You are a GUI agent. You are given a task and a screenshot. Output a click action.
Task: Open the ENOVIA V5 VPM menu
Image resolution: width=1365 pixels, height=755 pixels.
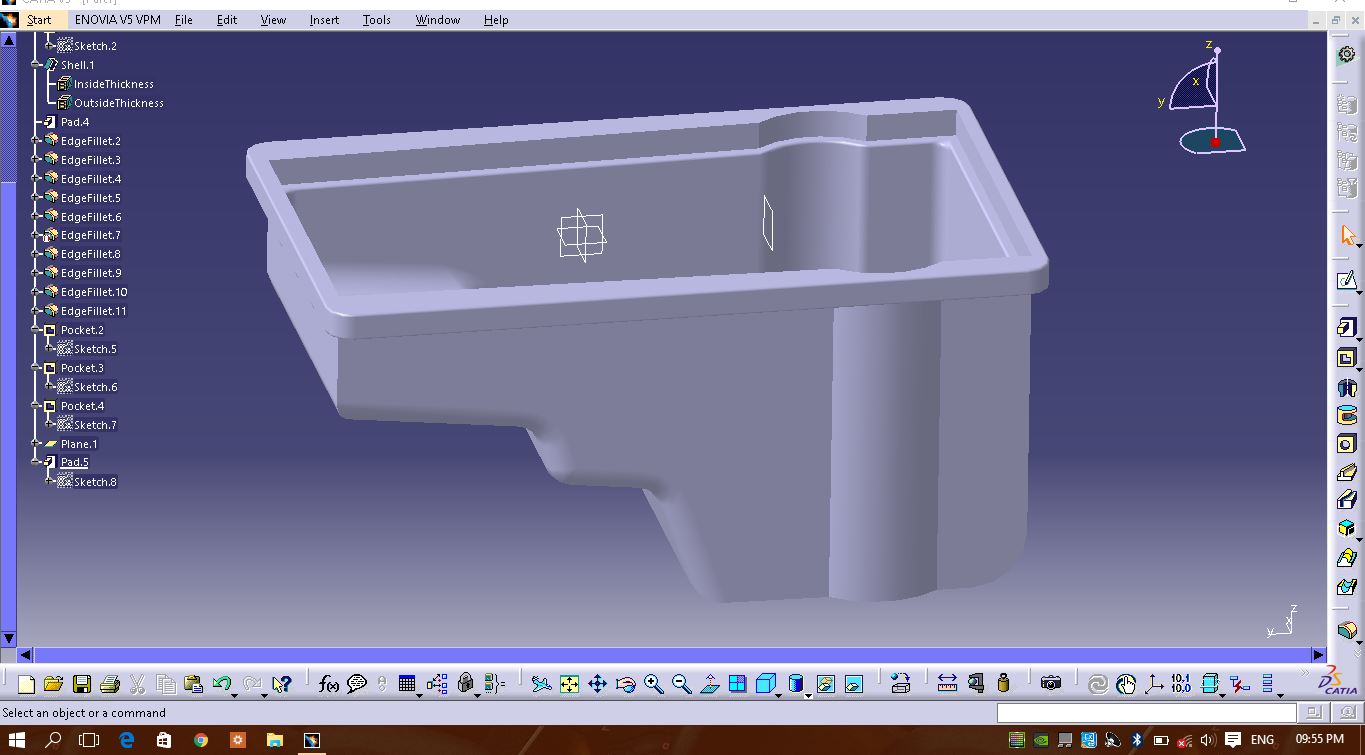(117, 20)
